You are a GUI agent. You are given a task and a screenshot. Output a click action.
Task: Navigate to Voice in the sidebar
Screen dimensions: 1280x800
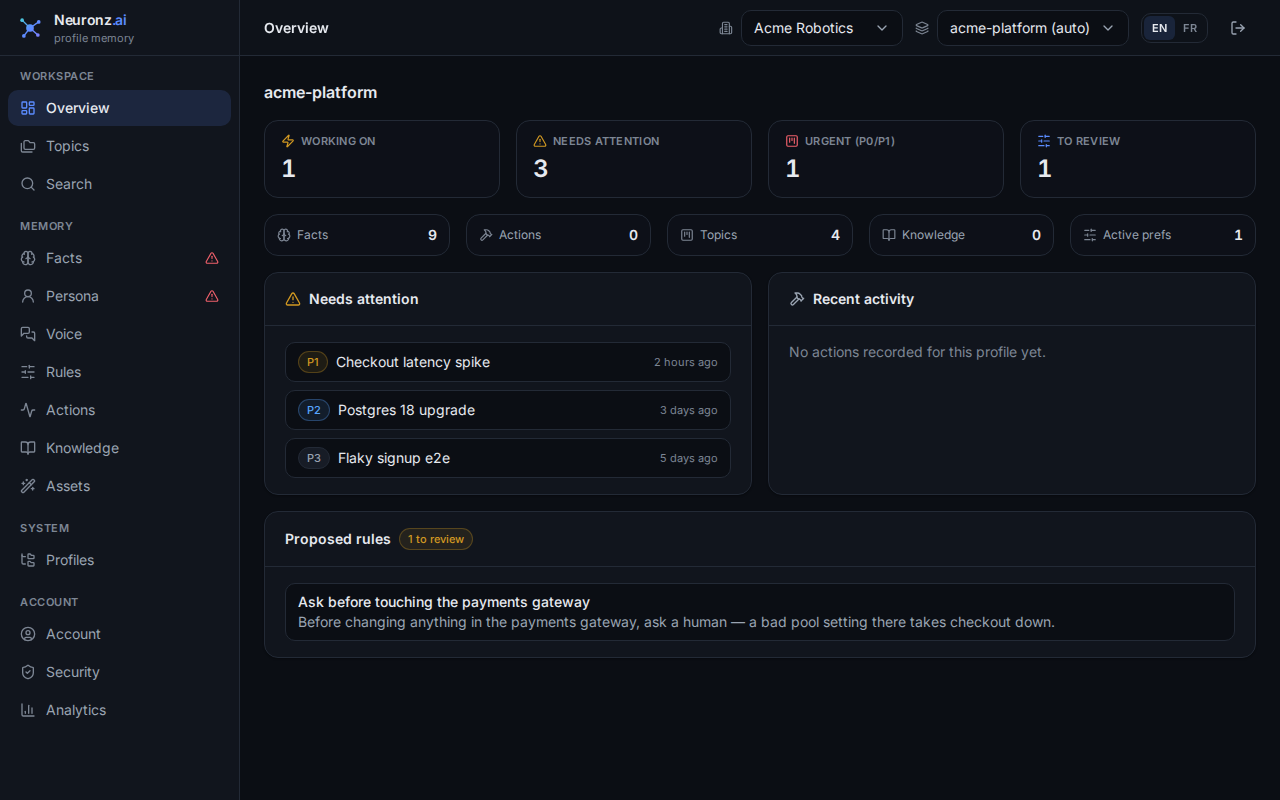[119, 334]
